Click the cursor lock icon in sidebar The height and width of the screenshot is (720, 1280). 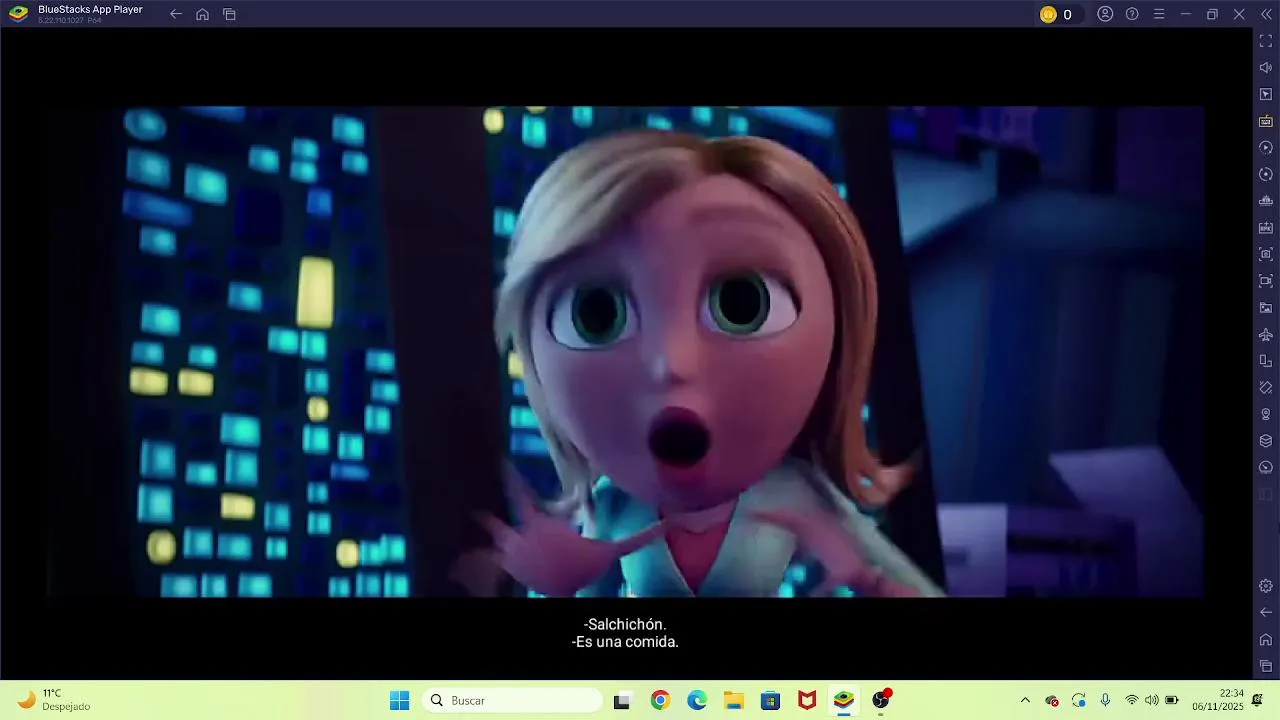[x=1266, y=94]
